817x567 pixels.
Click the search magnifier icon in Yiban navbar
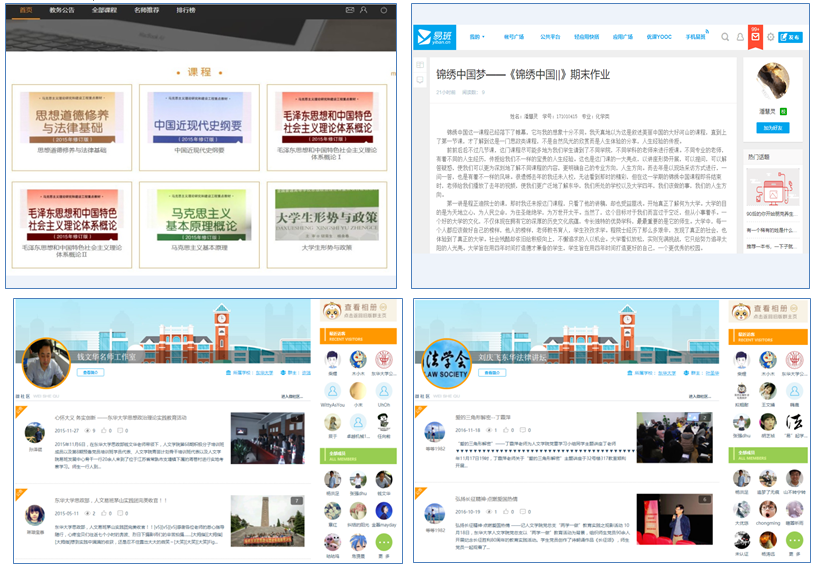pyautogui.click(x=725, y=37)
